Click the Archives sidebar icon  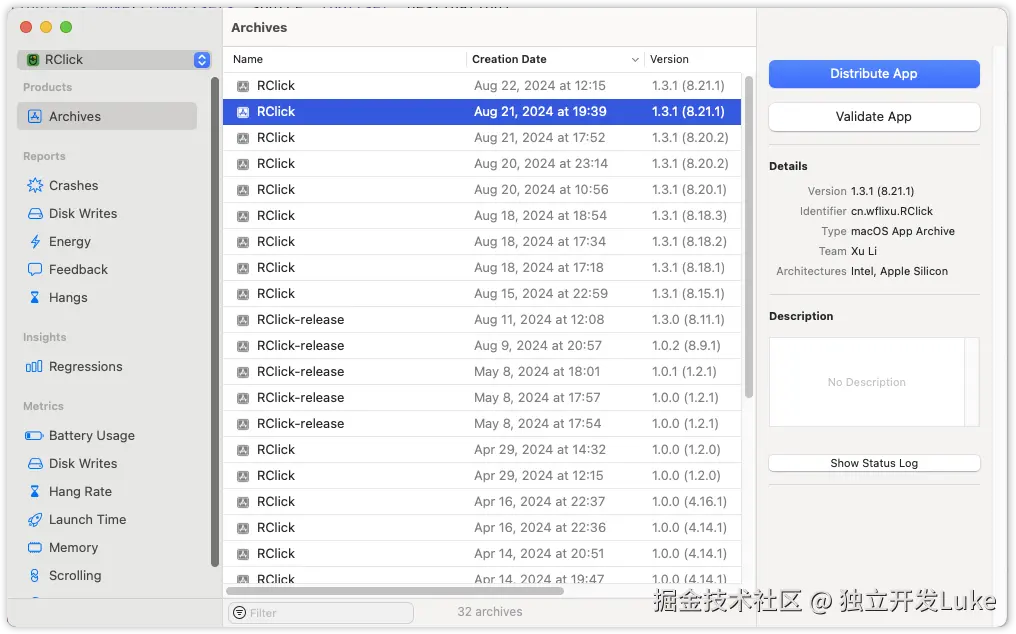coord(34,116)
